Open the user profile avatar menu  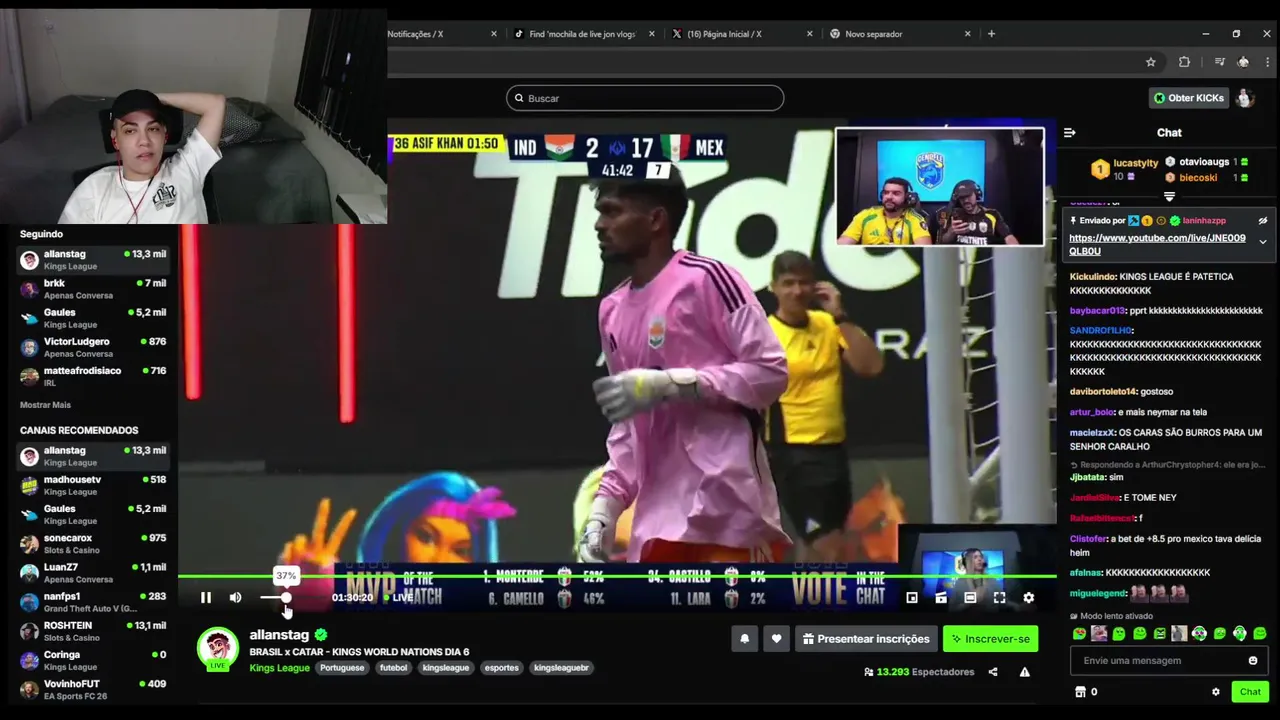(1245, 98)
